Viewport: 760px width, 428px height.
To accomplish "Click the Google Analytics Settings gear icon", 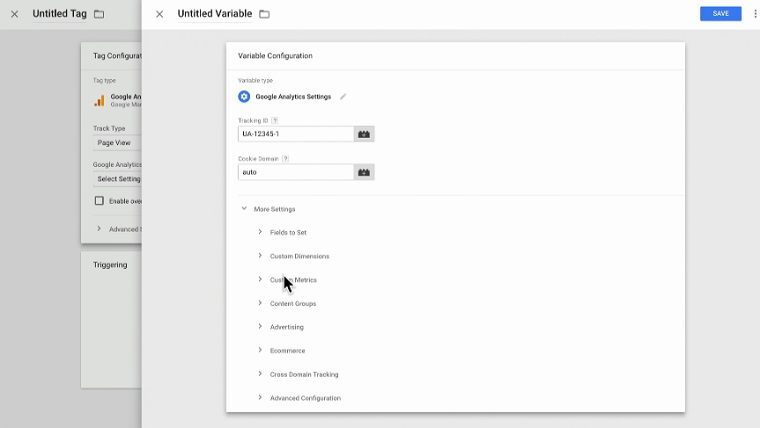I will click(x=244, y=97).
